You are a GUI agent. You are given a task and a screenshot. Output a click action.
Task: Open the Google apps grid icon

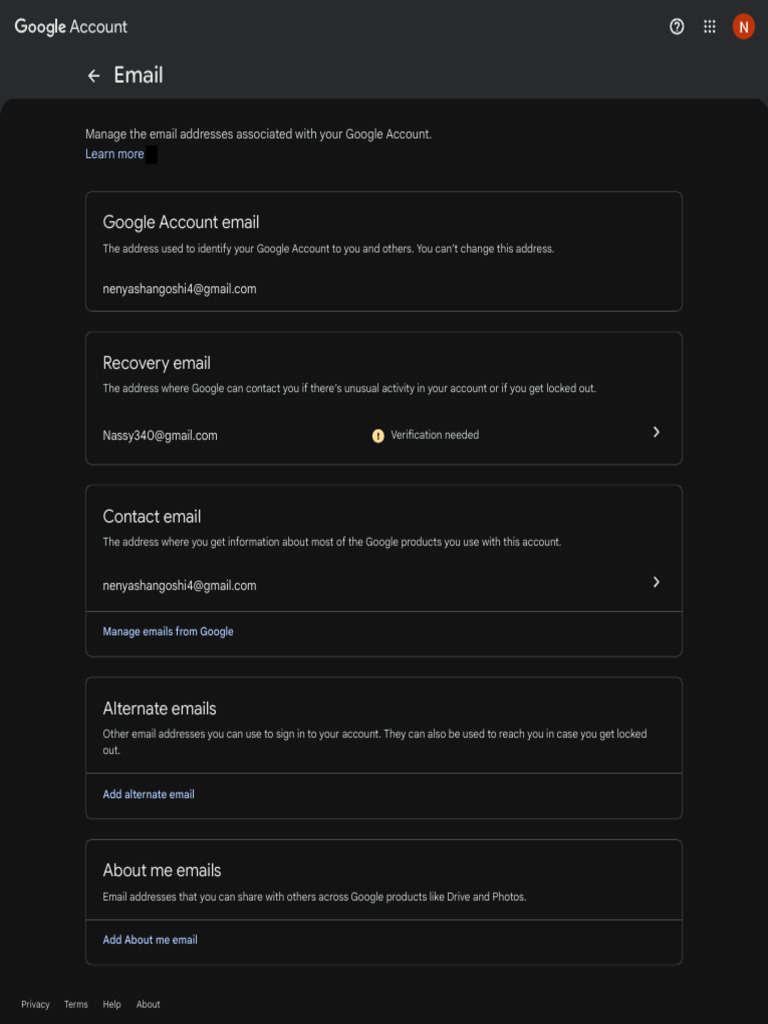pyautogui.click(x=709, y=27)
